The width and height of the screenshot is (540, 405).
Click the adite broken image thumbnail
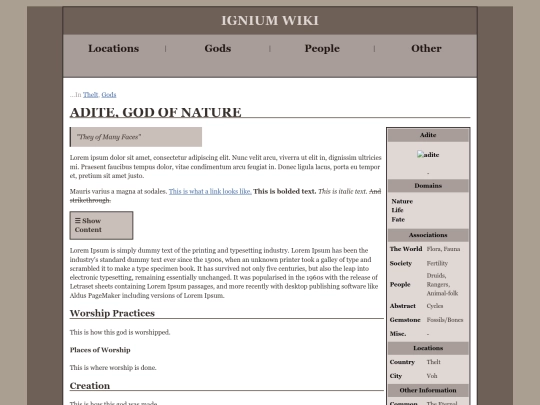(x=428, y=155)
